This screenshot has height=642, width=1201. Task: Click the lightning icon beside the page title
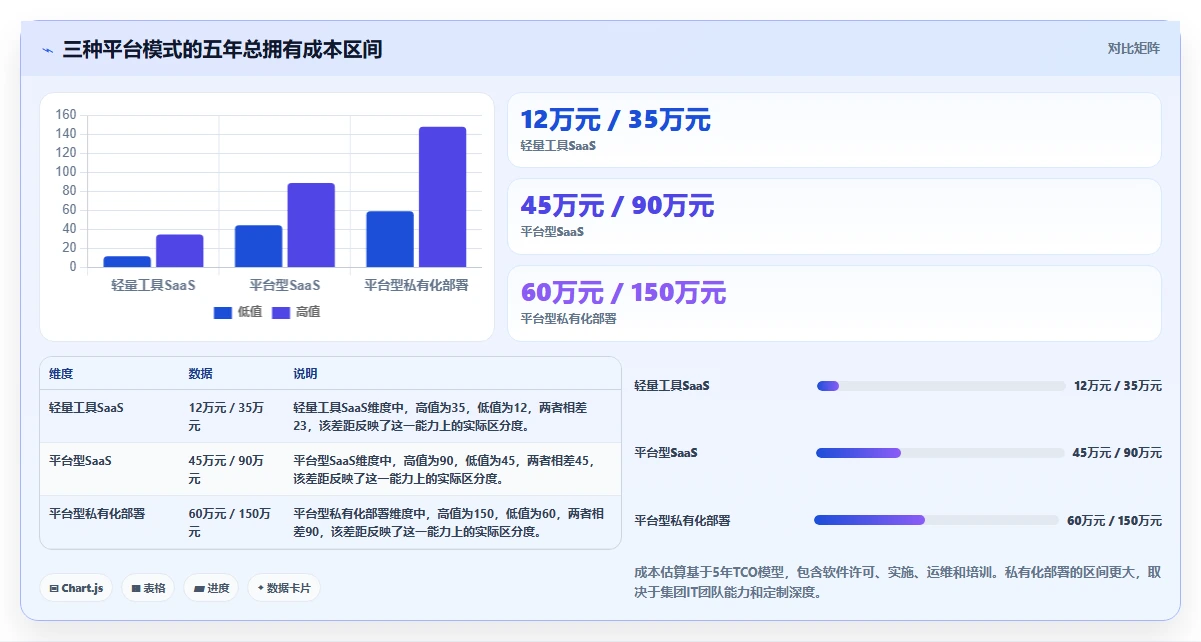48,50
